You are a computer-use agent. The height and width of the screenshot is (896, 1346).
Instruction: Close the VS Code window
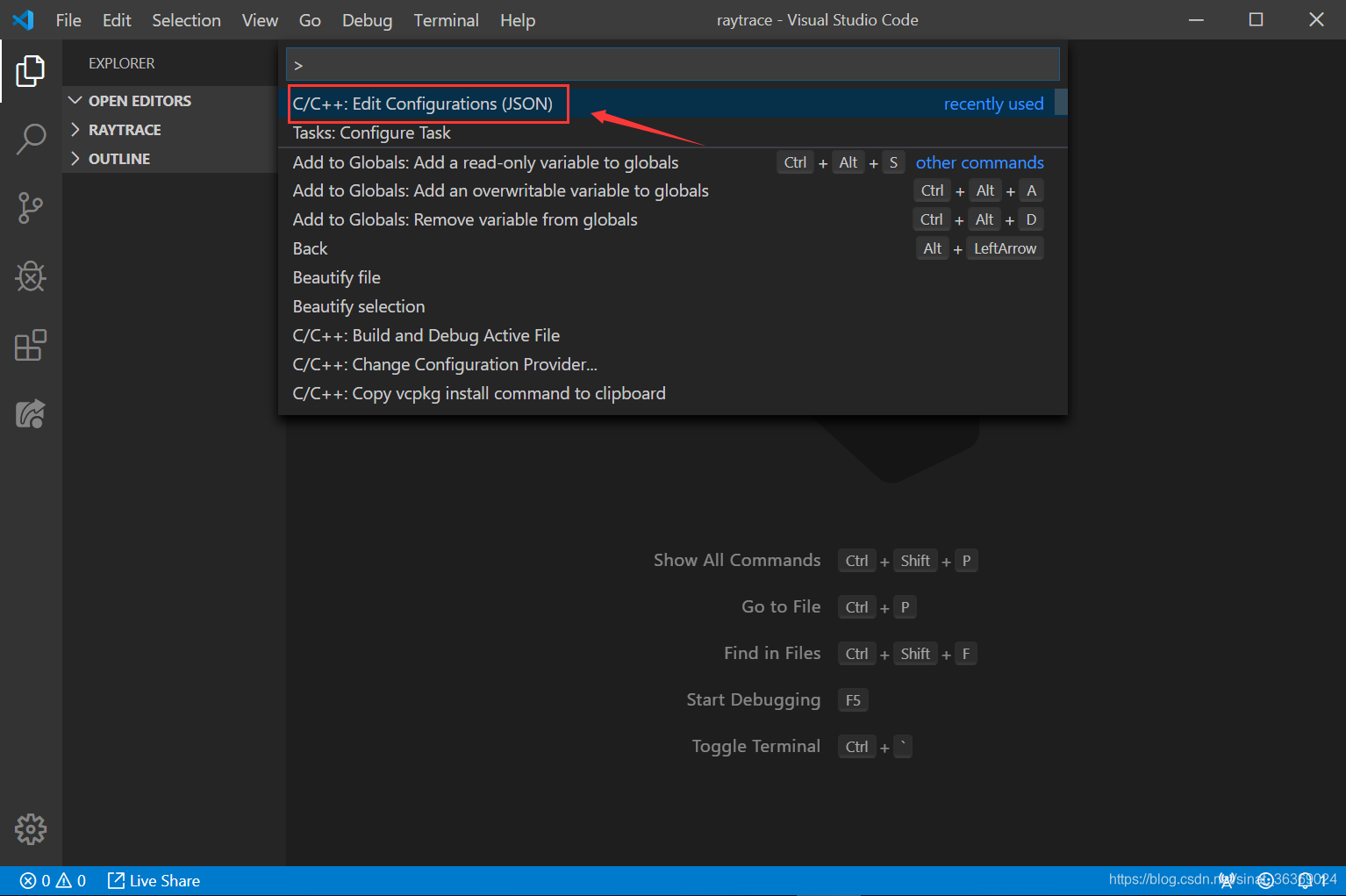[1316, 19]
